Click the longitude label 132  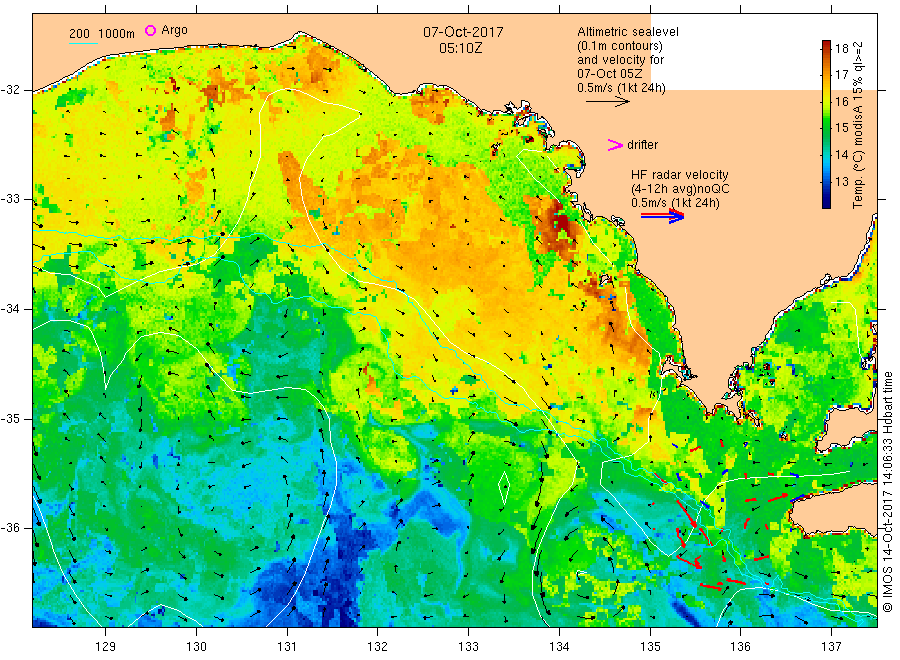pyautogui.click(x=378, y=646)
